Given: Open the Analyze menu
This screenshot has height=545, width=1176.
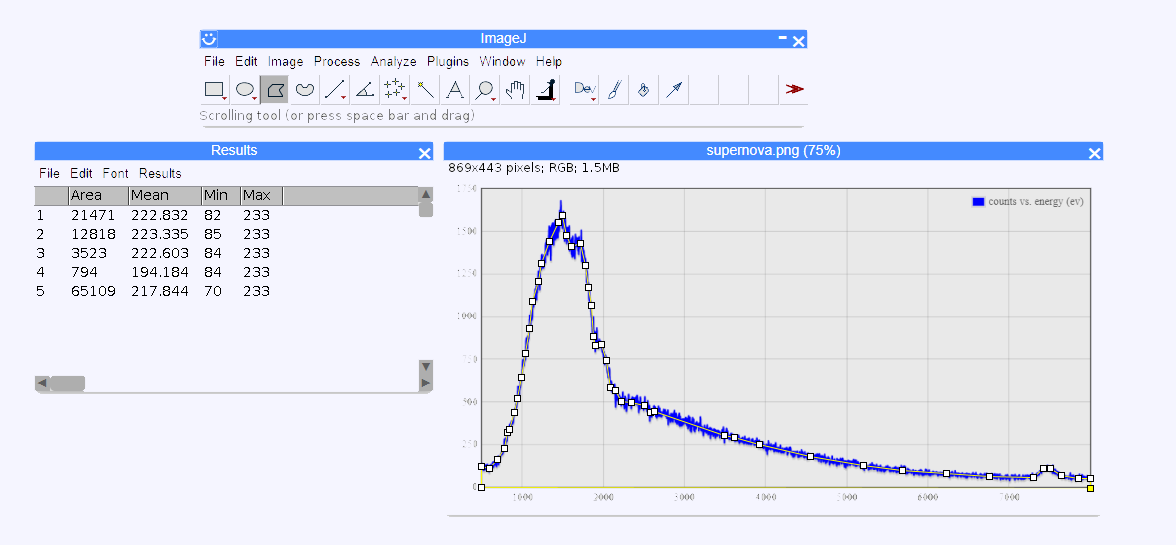Looking at the screenshot, I should click(393, 61).
